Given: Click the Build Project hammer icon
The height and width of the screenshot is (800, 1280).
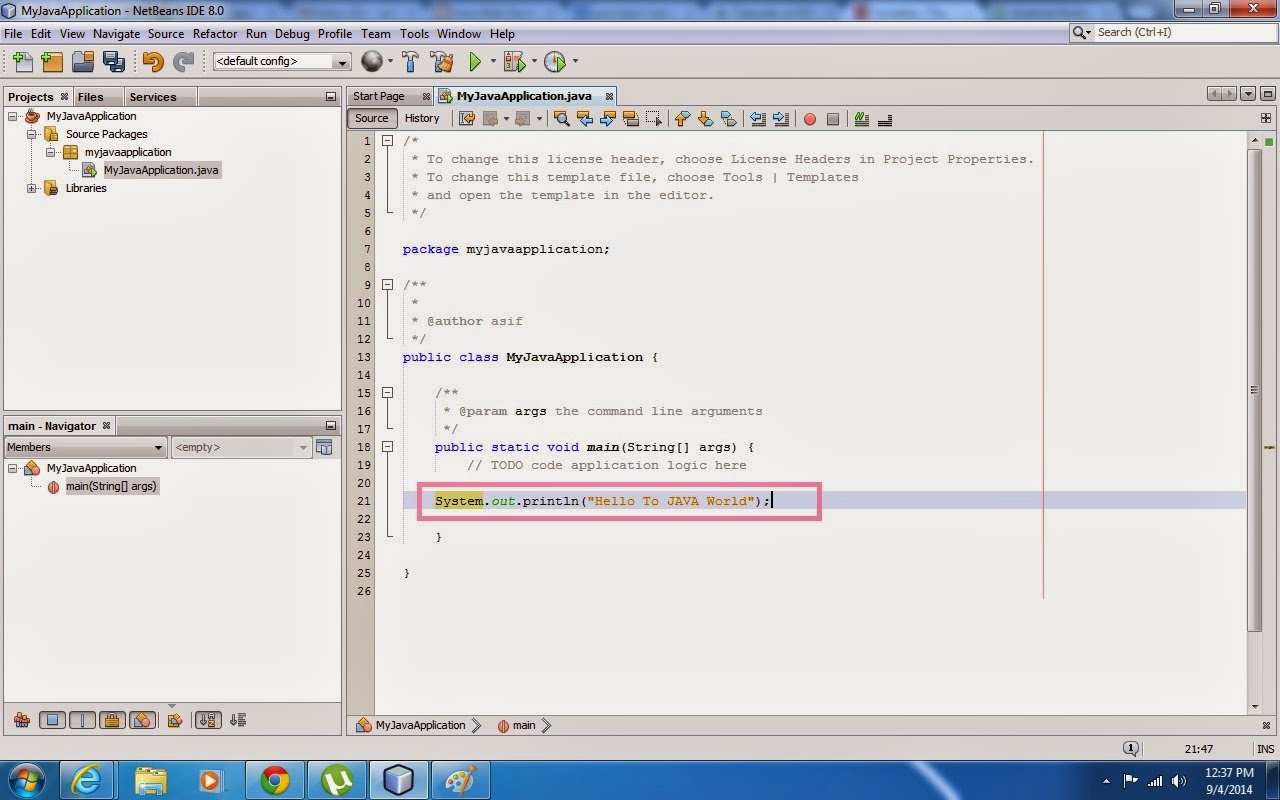Looking at the screenshot, I should 410,62.
